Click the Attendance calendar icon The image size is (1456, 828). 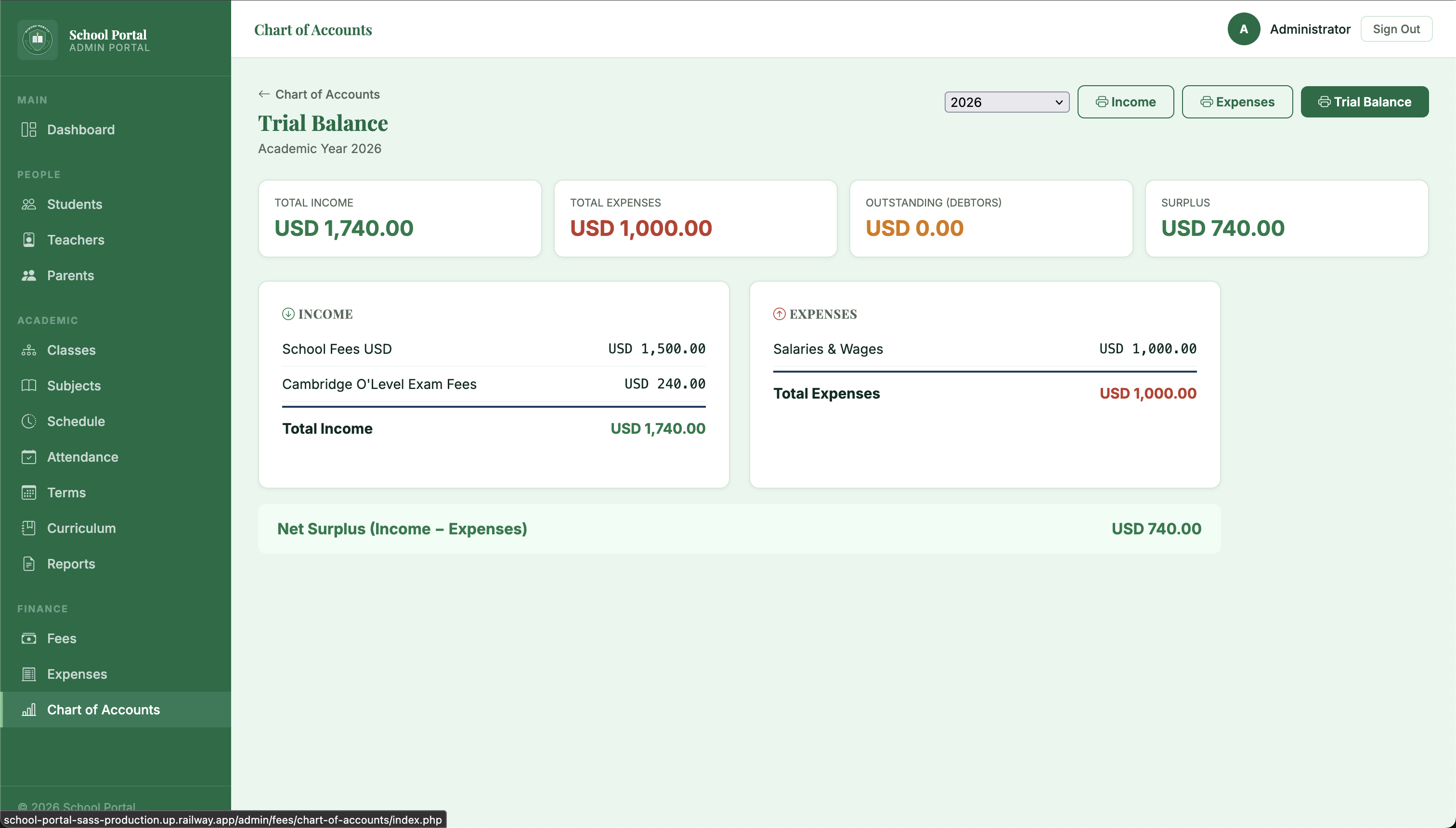click(28, 457)
